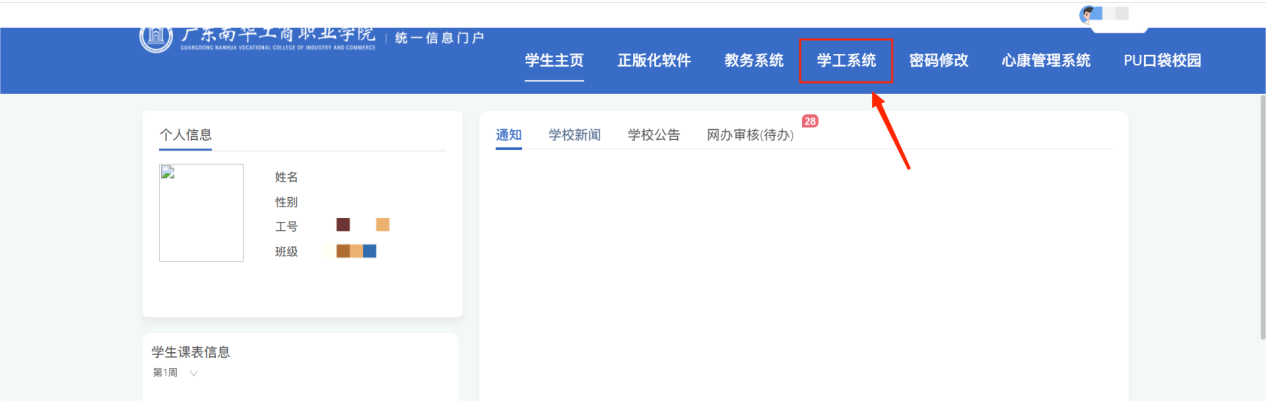Open the 网办审核(待办) tab
The height and width of the screenshot is (401, 1266).
click(x=750, y=135)
